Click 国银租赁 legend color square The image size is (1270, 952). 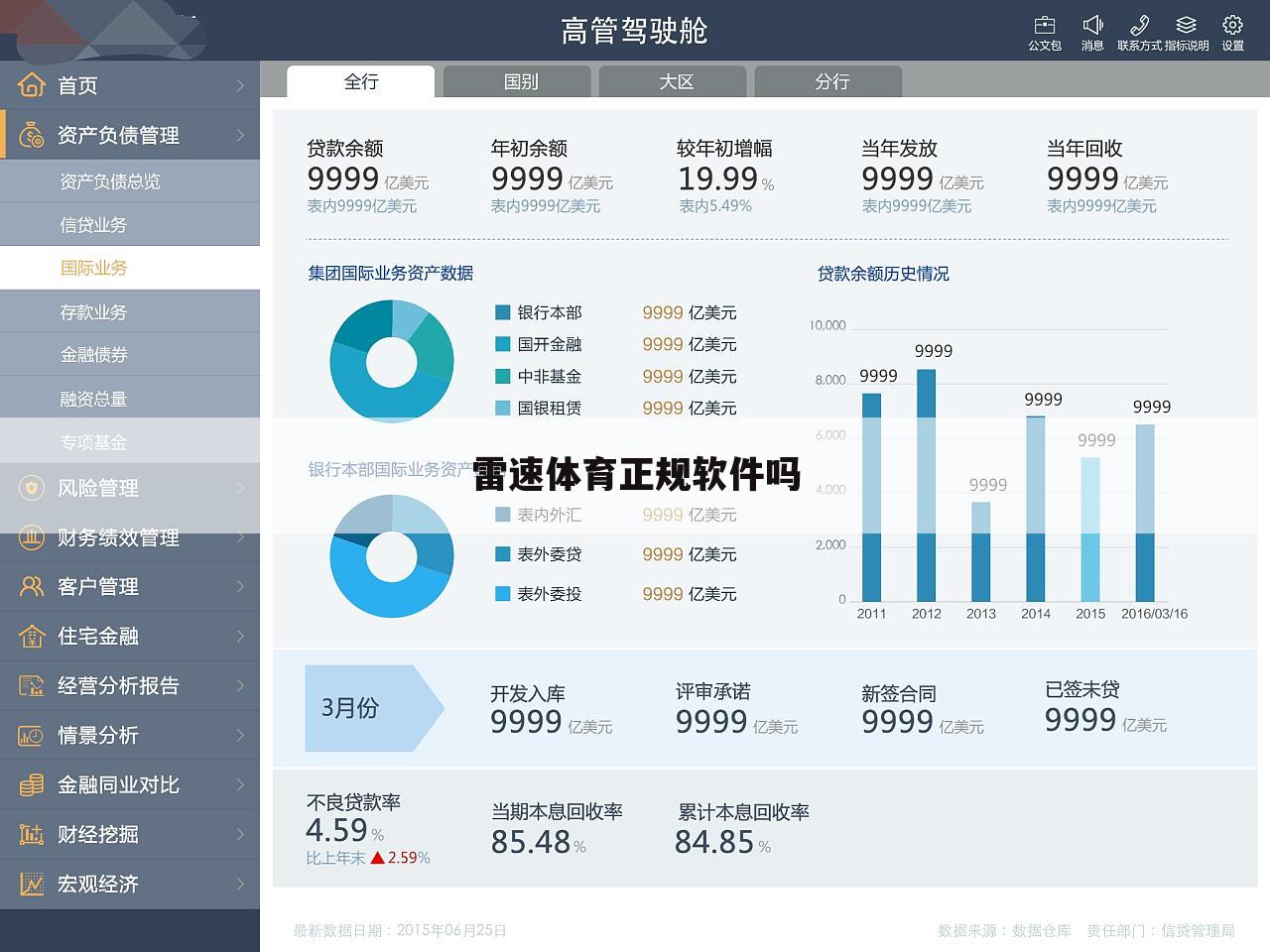click(x=503, y=408)
